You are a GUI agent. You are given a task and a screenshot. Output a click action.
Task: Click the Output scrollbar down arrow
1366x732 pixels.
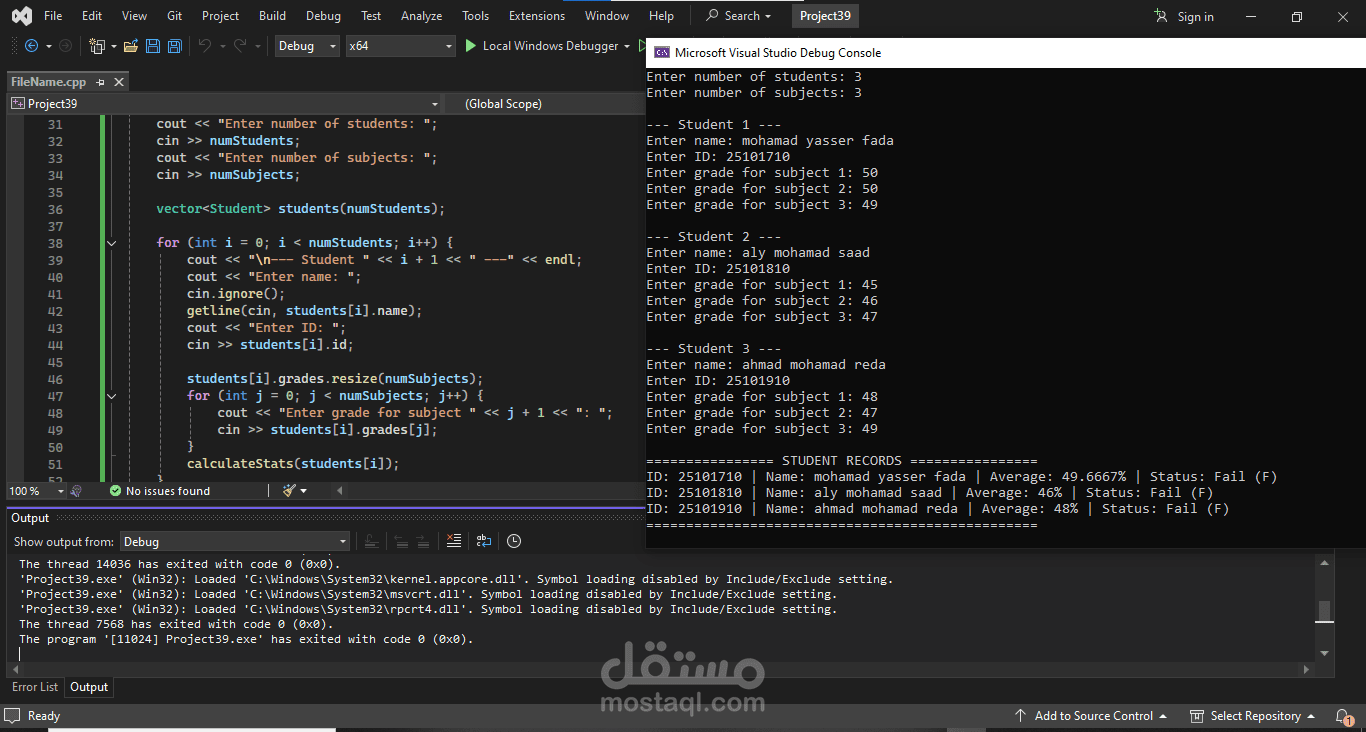pos(1323,653)
